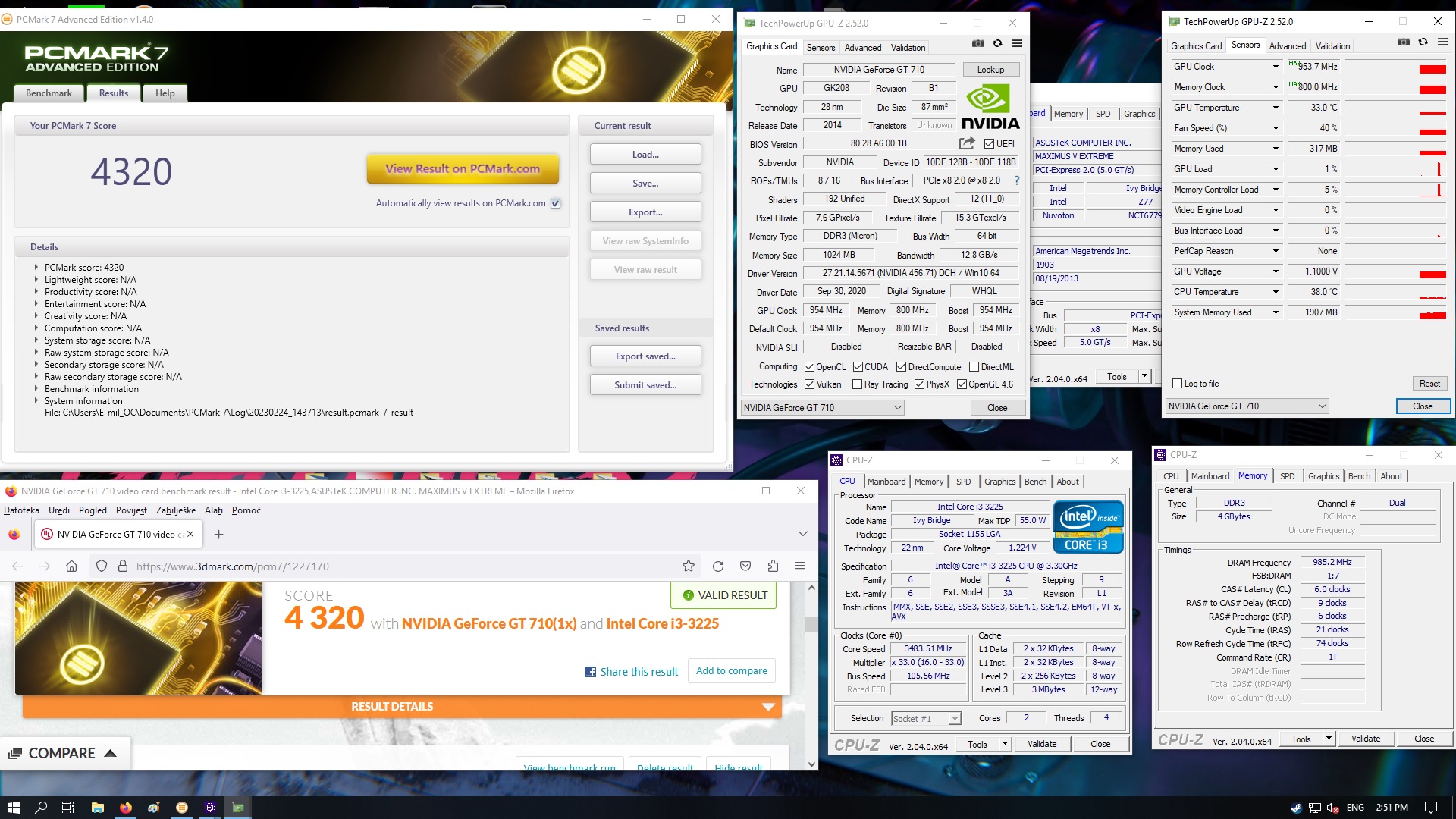Open the GPU Clock sensor dropdown

[1276, 67]
